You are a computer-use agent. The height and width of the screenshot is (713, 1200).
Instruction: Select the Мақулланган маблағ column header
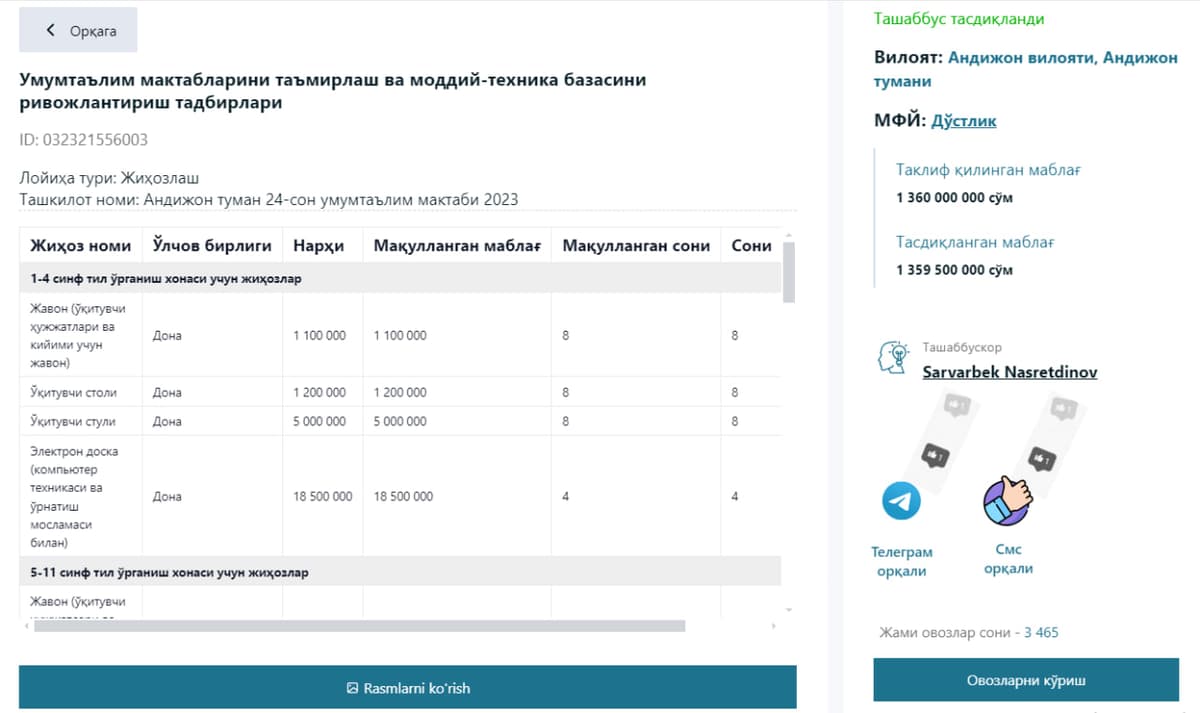457,246
